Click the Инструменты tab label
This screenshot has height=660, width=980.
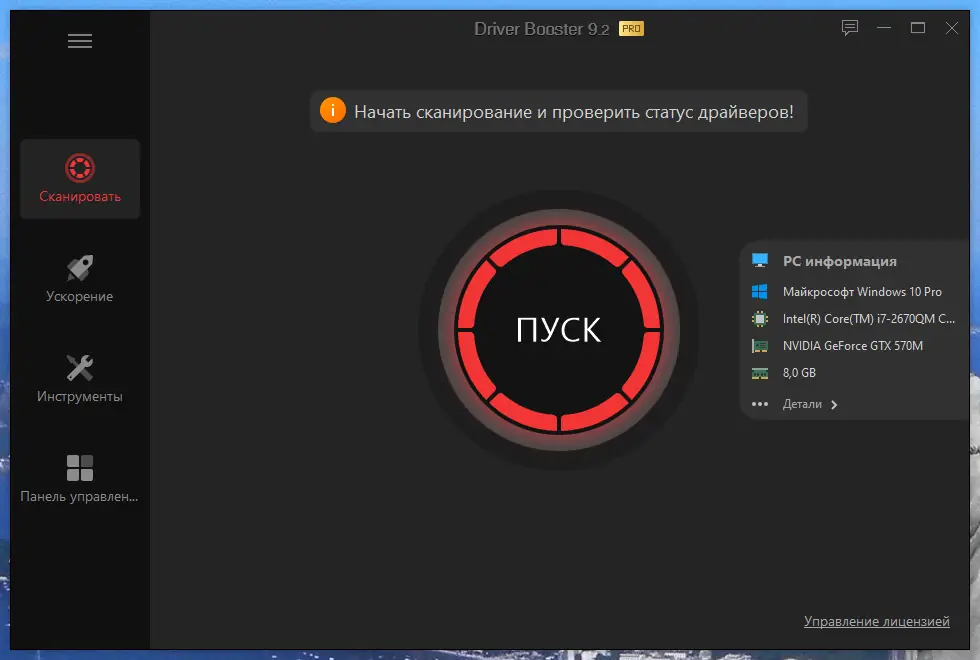79,396
